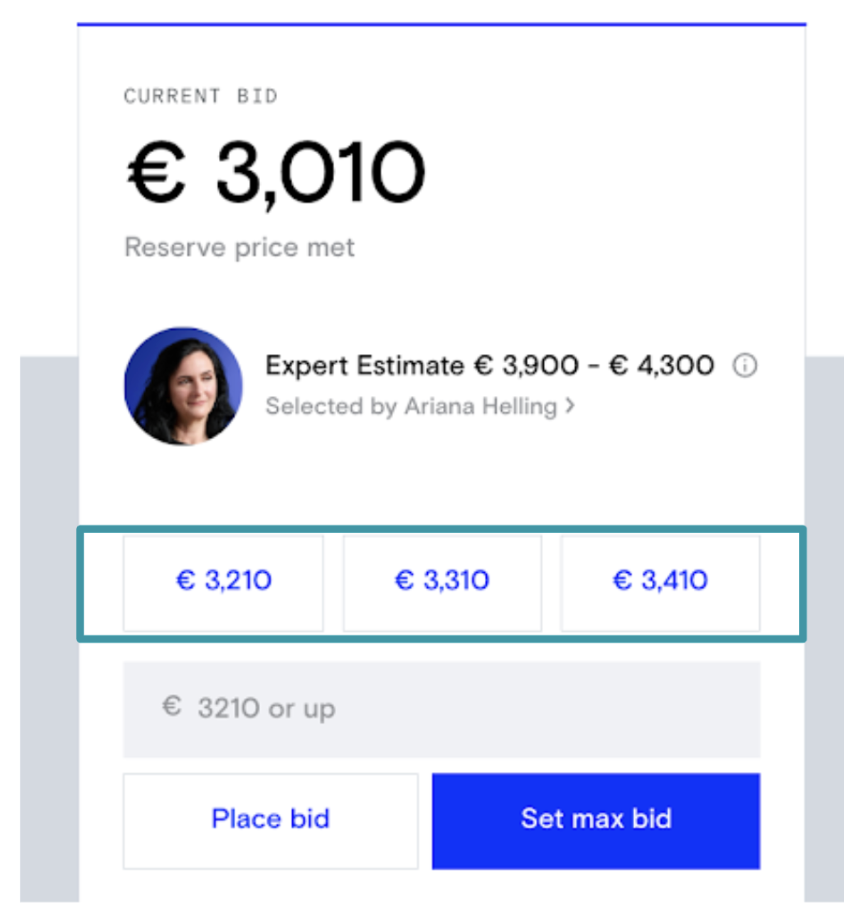Click the euro symbol inside bid field
This screenshot has height=916, width=844.
172,708
